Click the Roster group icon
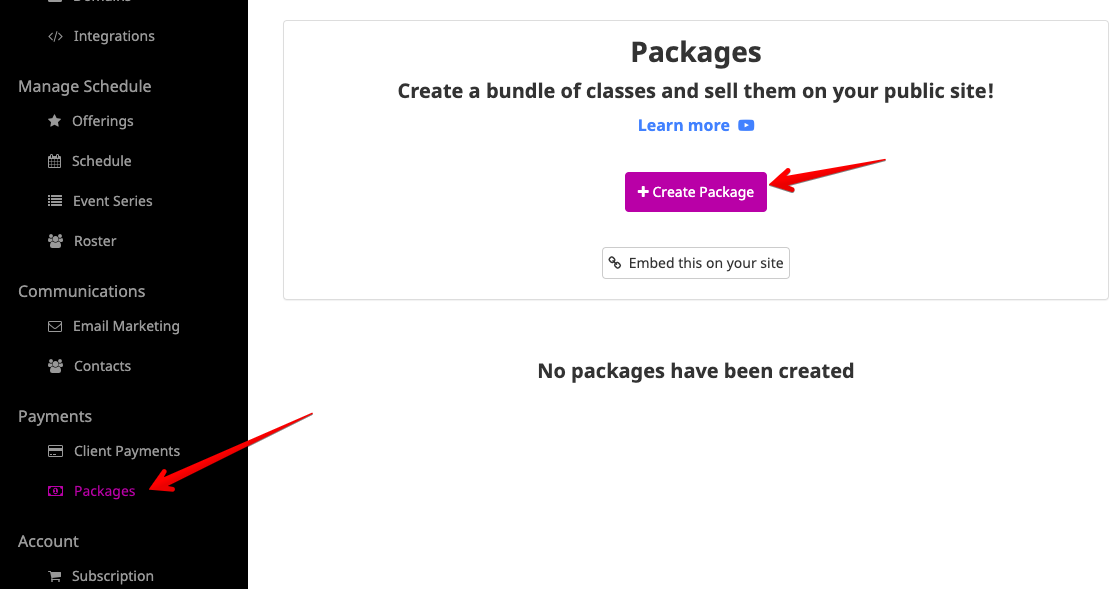 [x=55, y=241]
